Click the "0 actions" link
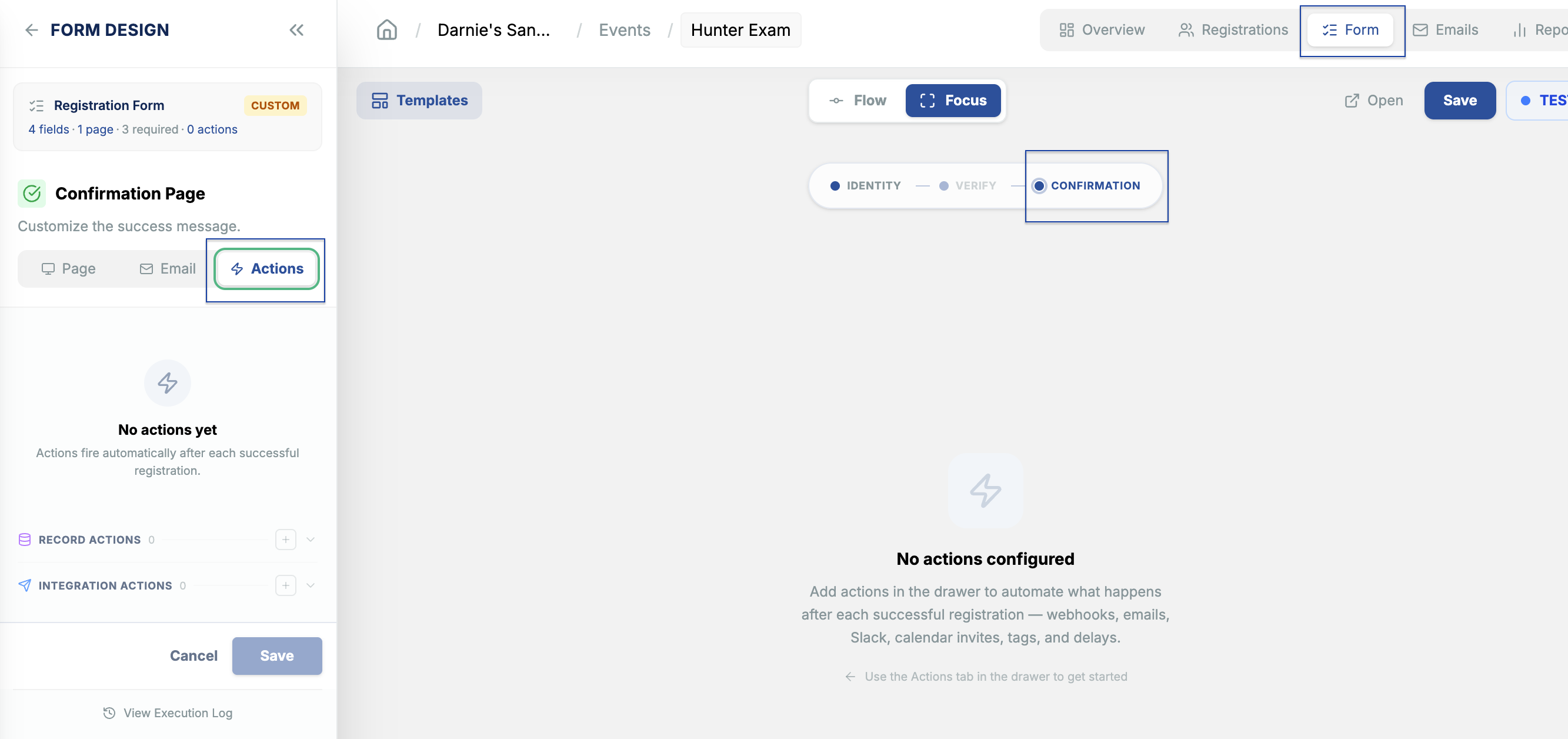 pyautogui.click(x=212, y=129)
